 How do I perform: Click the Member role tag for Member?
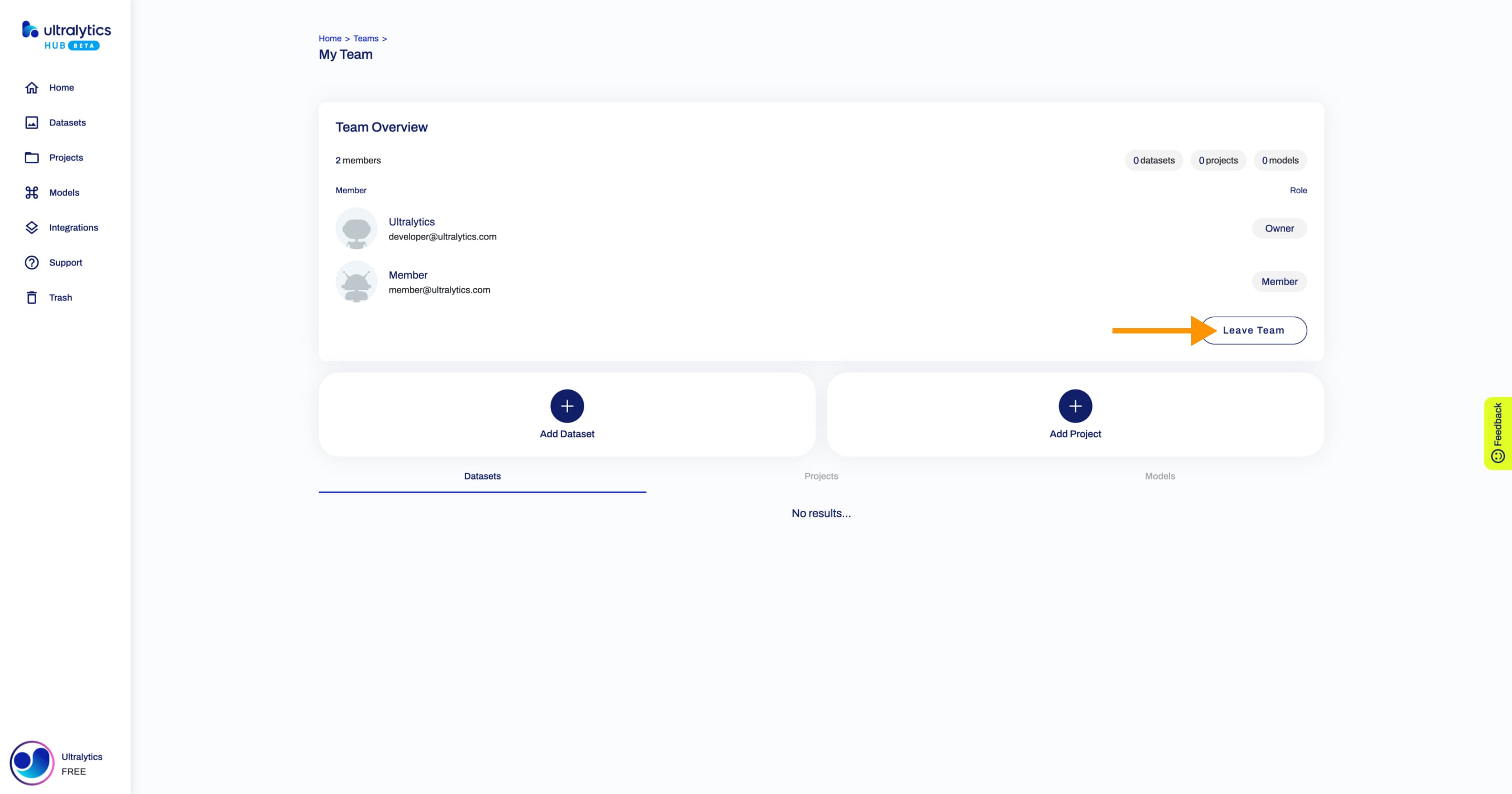pos(1279,281)
